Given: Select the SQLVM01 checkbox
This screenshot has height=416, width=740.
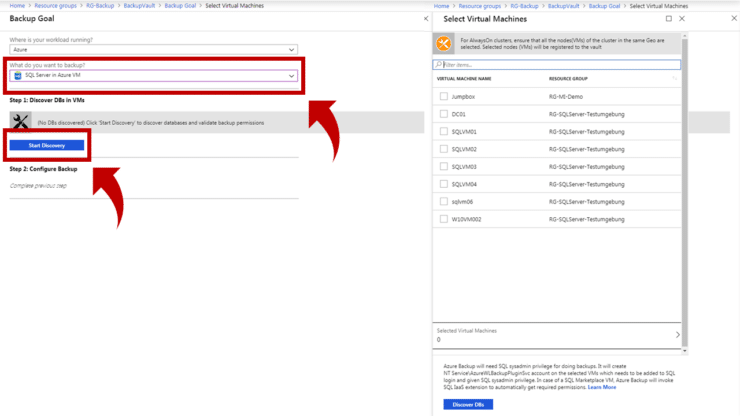Looking at the screenshot, I should pos(444,131).
